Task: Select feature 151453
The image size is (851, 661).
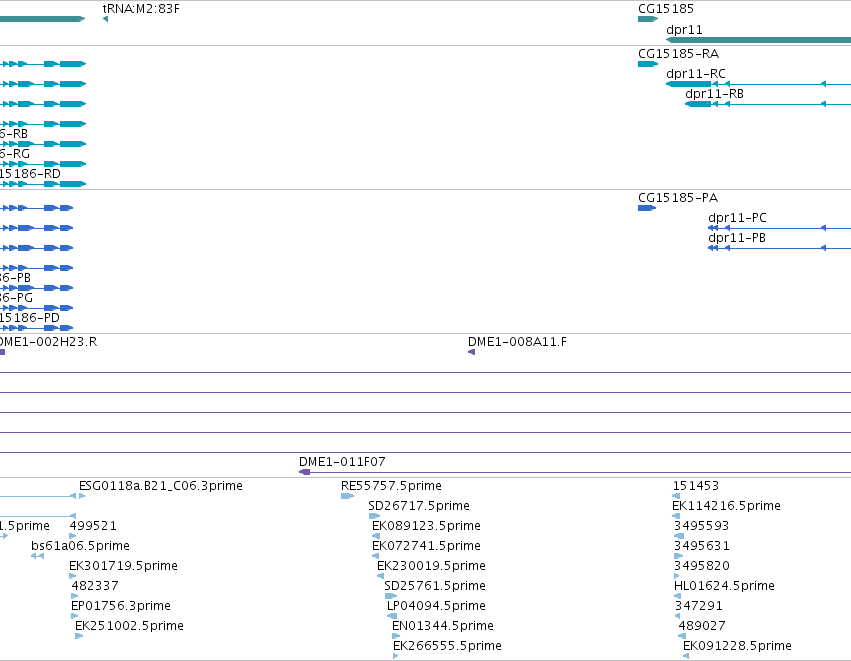Action: pyautogui.click(x=696, y=486)
